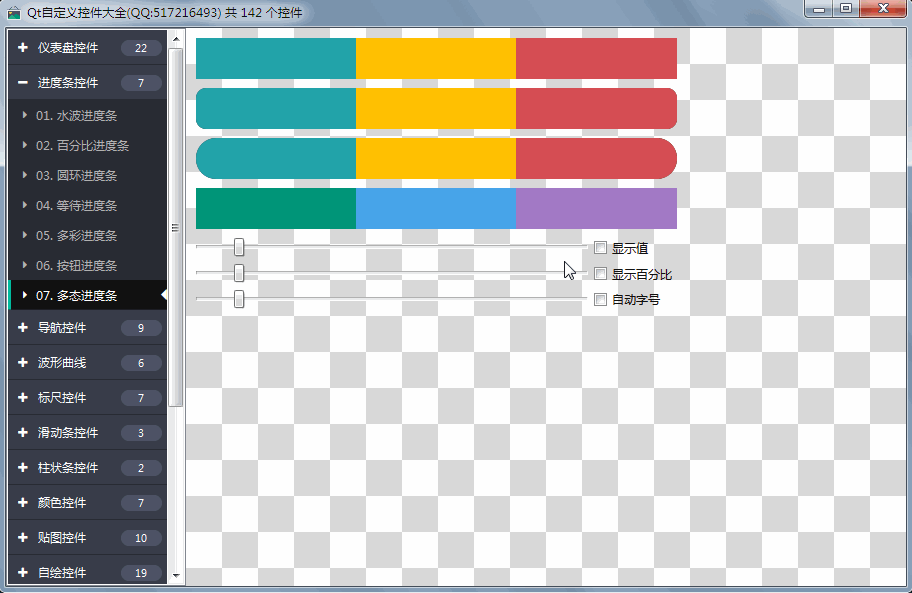Click the plus icon beside 柱状条控件

[x=22, y=468]
